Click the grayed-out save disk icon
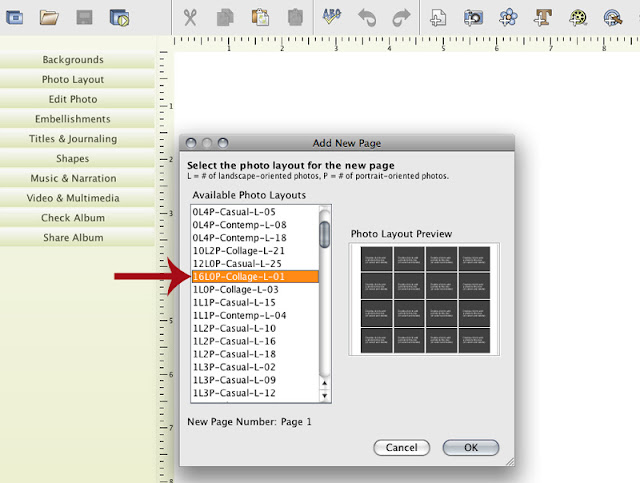The image size is (640, 483). click(x=84, y=18)
